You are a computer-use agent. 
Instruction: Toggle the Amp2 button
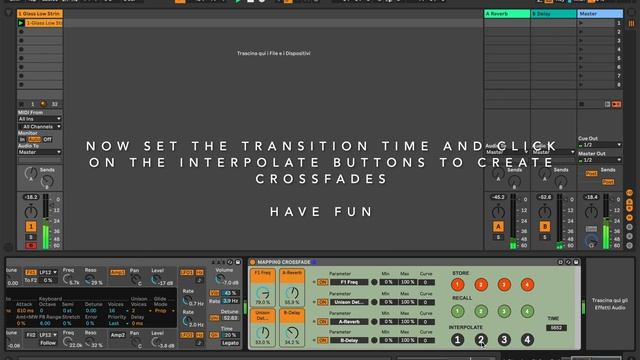click(118, 335)
